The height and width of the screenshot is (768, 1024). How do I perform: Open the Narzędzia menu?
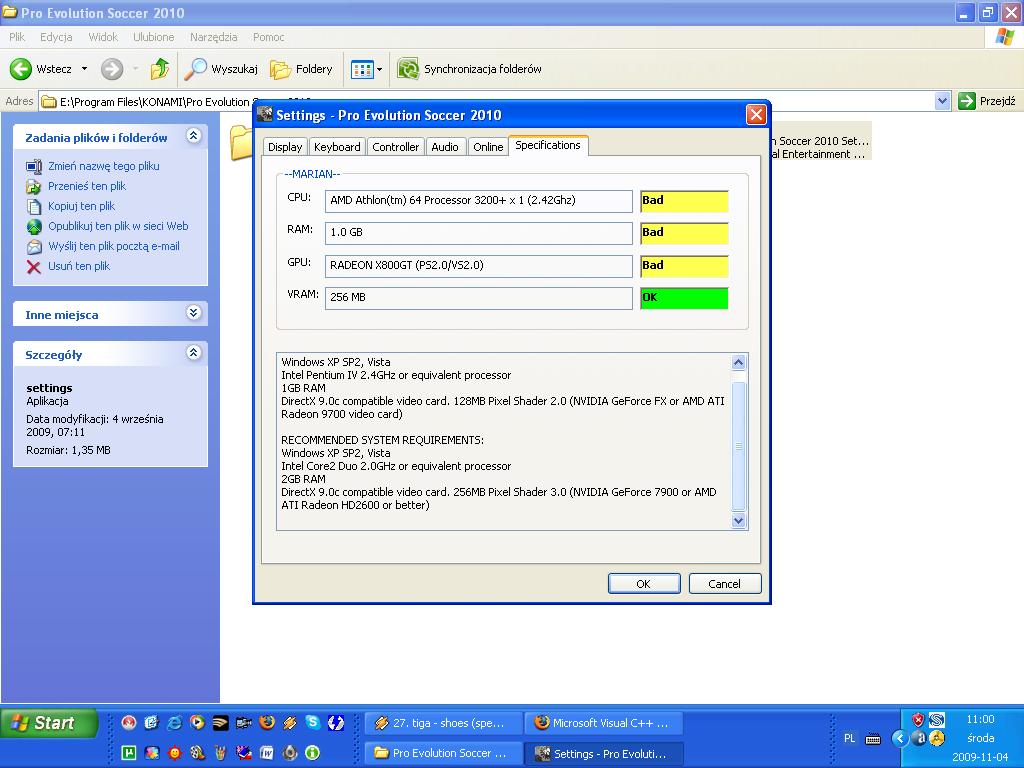click(x=214, y=37)
